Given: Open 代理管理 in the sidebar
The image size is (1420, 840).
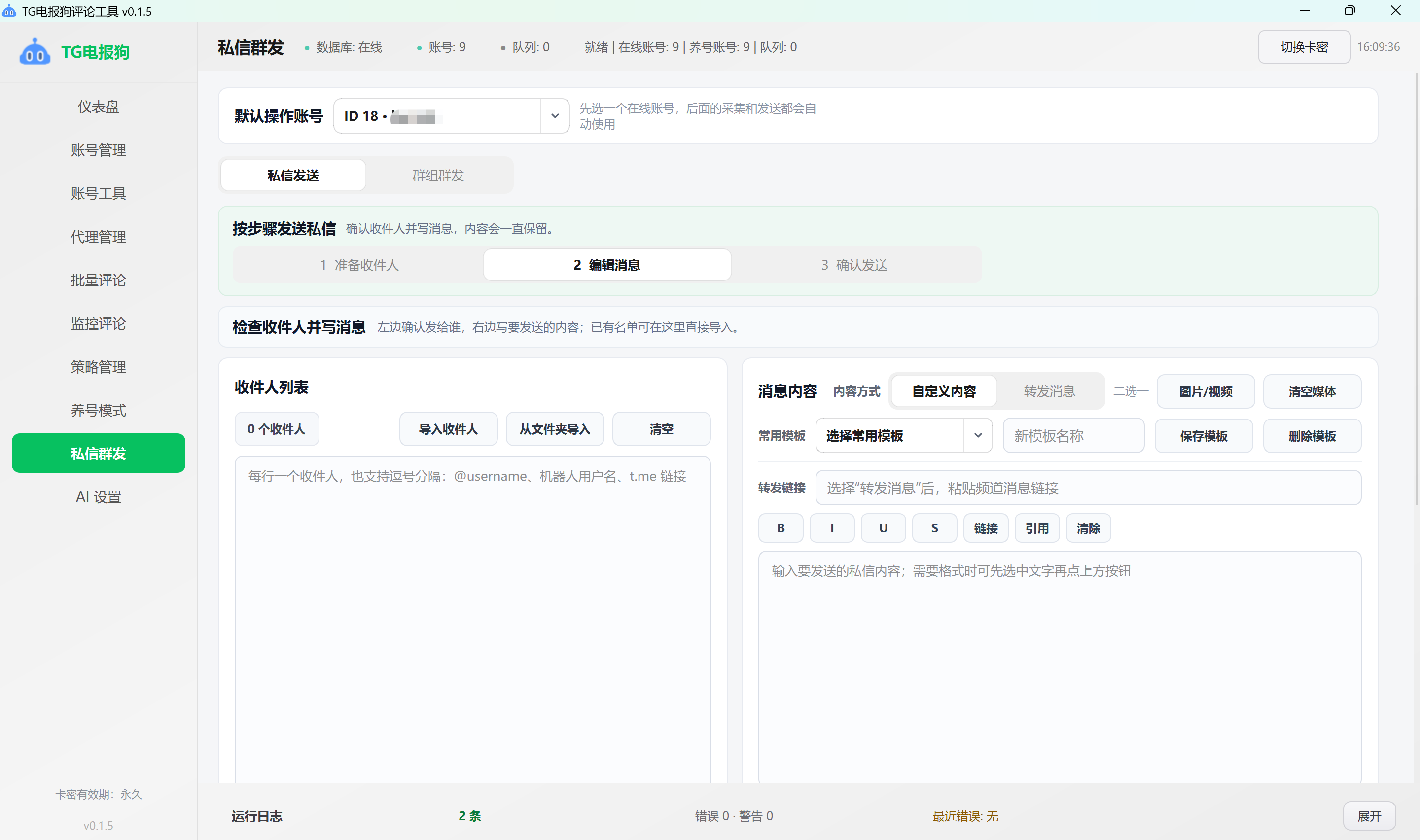Looking at the screenshot, I should tap(99, 237).
